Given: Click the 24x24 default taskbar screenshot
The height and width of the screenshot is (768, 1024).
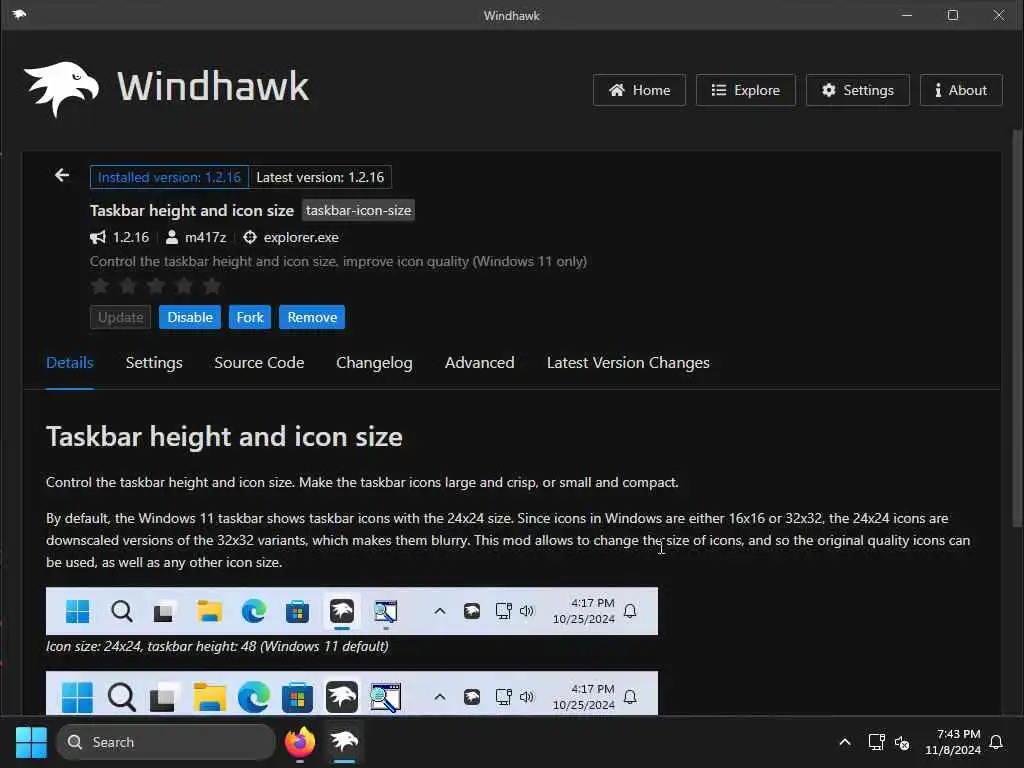Looking at the screenshot, I should pos(352,611).
